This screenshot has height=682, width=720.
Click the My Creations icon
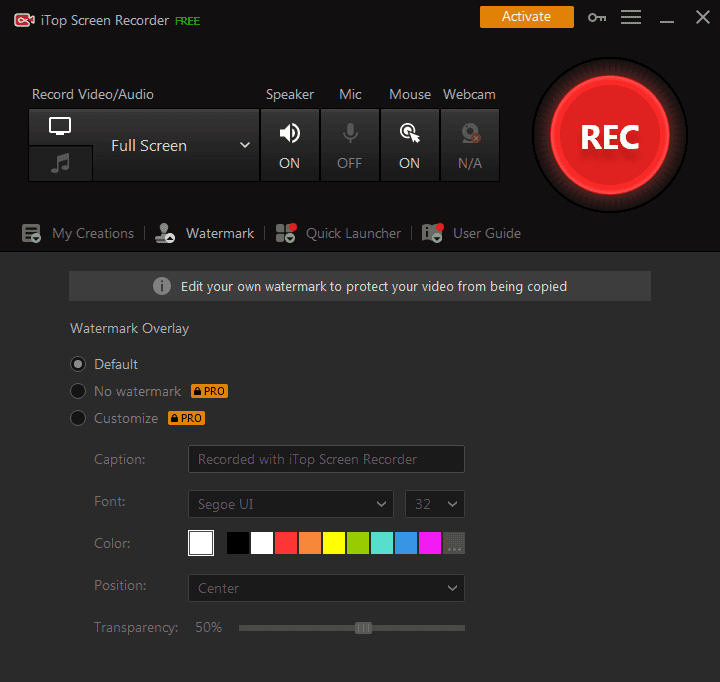31,233
